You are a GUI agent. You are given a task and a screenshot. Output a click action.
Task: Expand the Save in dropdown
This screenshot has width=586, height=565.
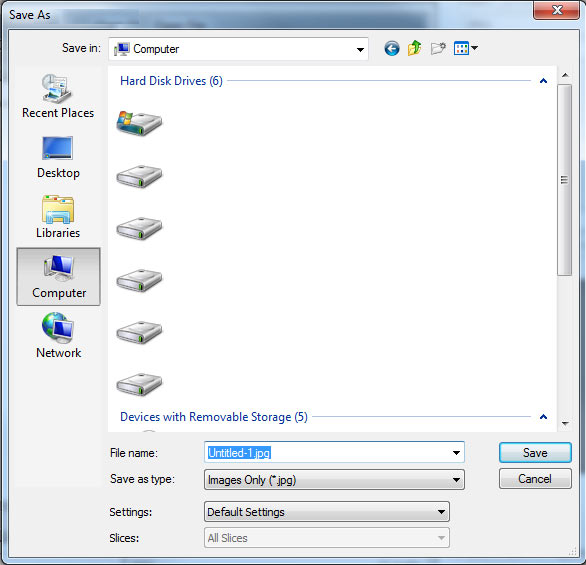[x=360, y=49]
